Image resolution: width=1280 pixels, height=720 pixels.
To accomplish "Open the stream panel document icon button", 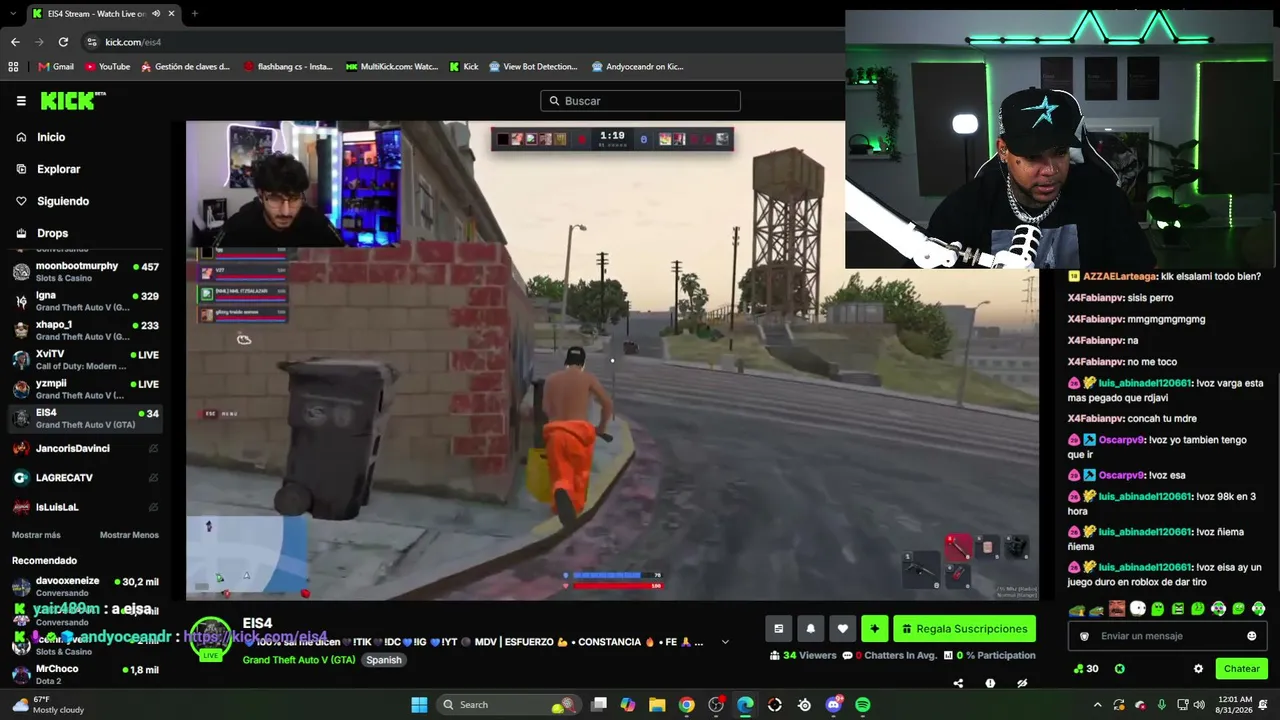I will (x=779, y=629).
